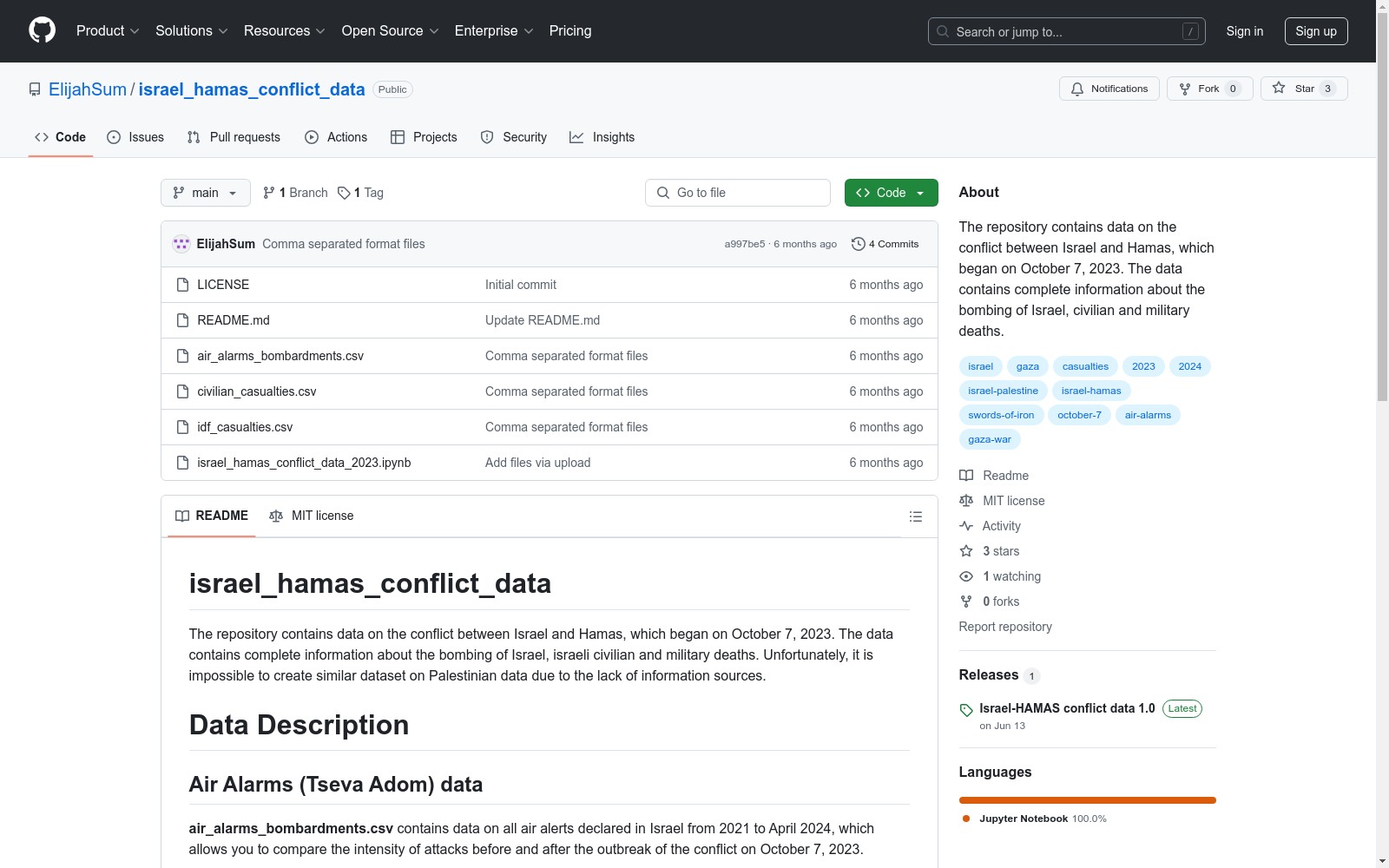Open the green Code dropdown button

coord(891,193)
